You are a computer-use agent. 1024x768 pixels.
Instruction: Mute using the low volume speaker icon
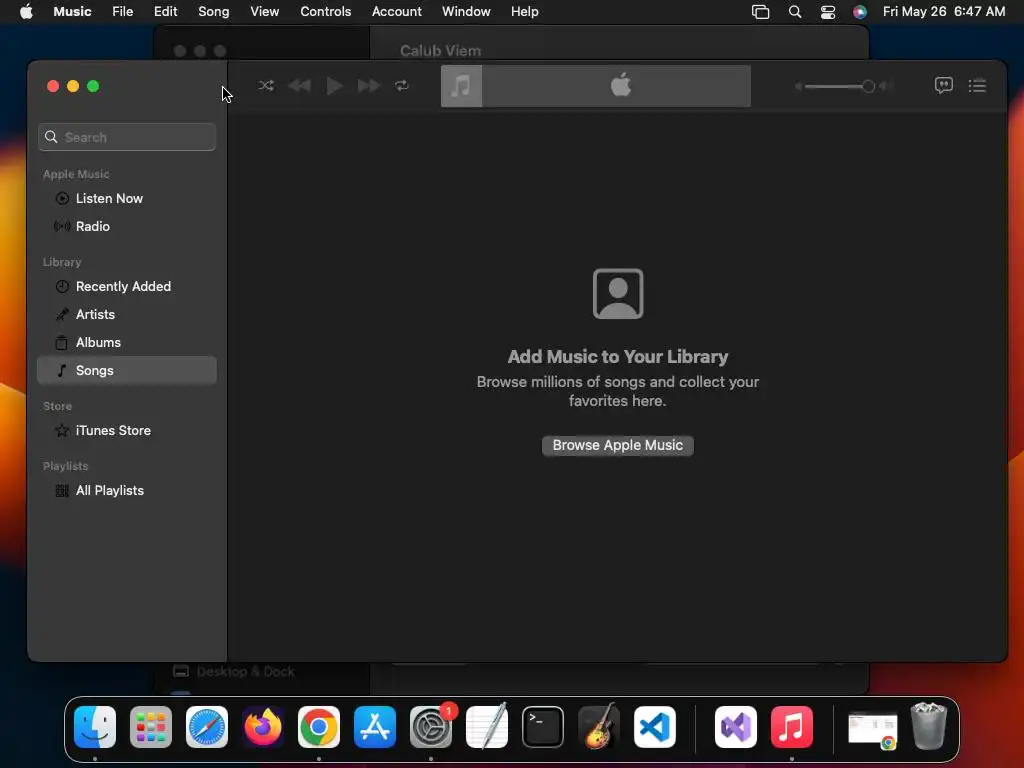point(798,86)
